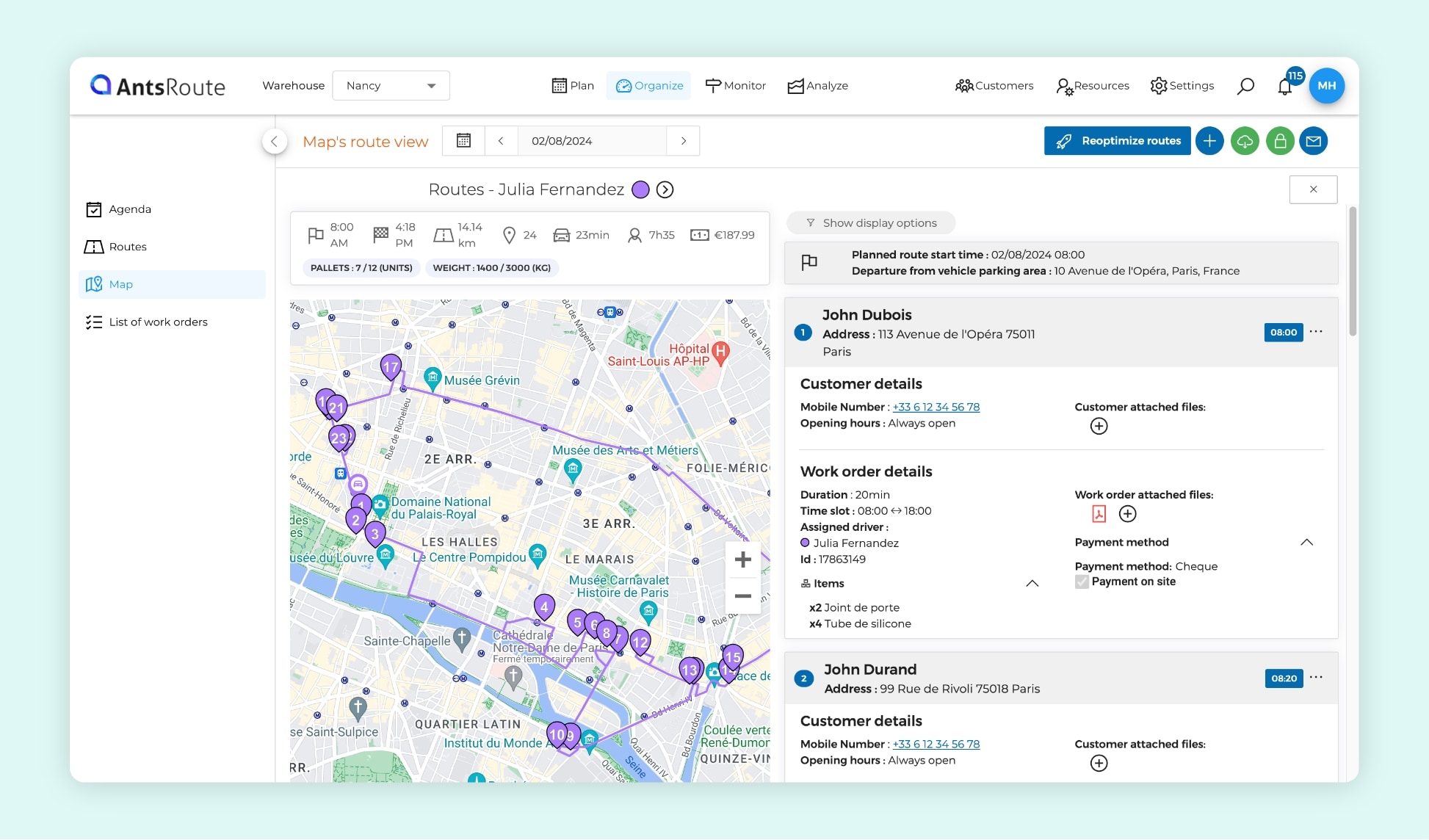Image resolution: width=1429 pixels, height=840 pixels.
Task: Open the notifications bell with 115 badge
Action: pos(1284,87)
